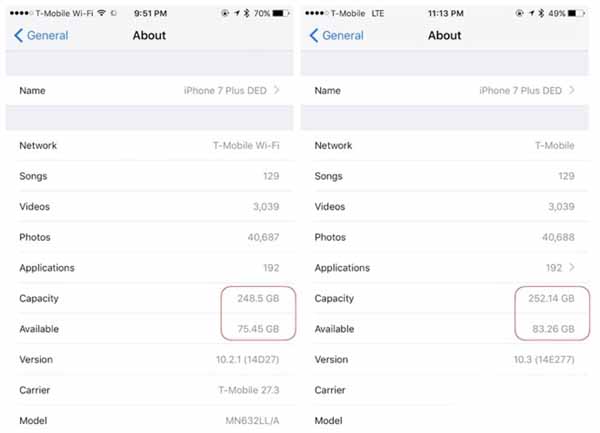The width and height of the screenshot is (600, 433).
Task: Tap Photos row showing 40,688
Action: pyautogui.click(x=445, y=238)
